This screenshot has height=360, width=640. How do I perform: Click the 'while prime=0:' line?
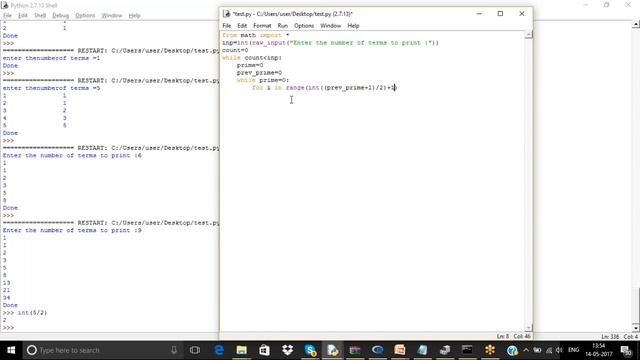point(262,80)
